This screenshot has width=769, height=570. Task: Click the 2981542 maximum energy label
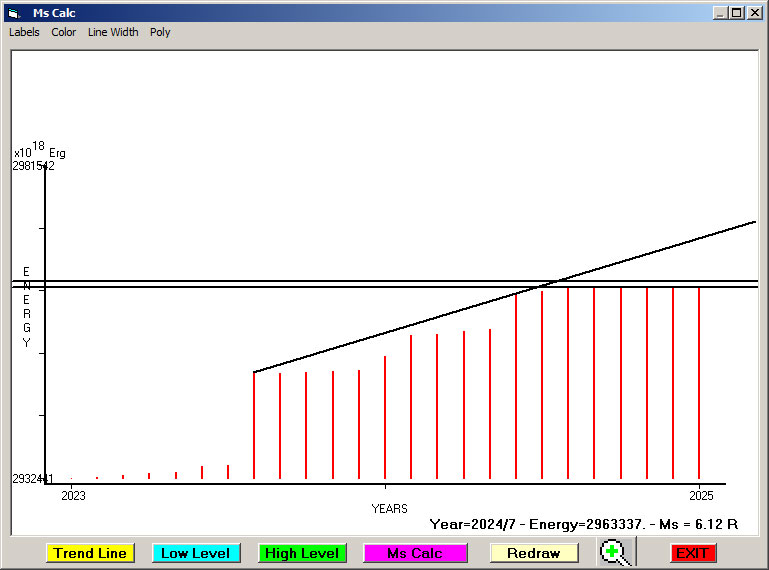[x=33, y=166]
